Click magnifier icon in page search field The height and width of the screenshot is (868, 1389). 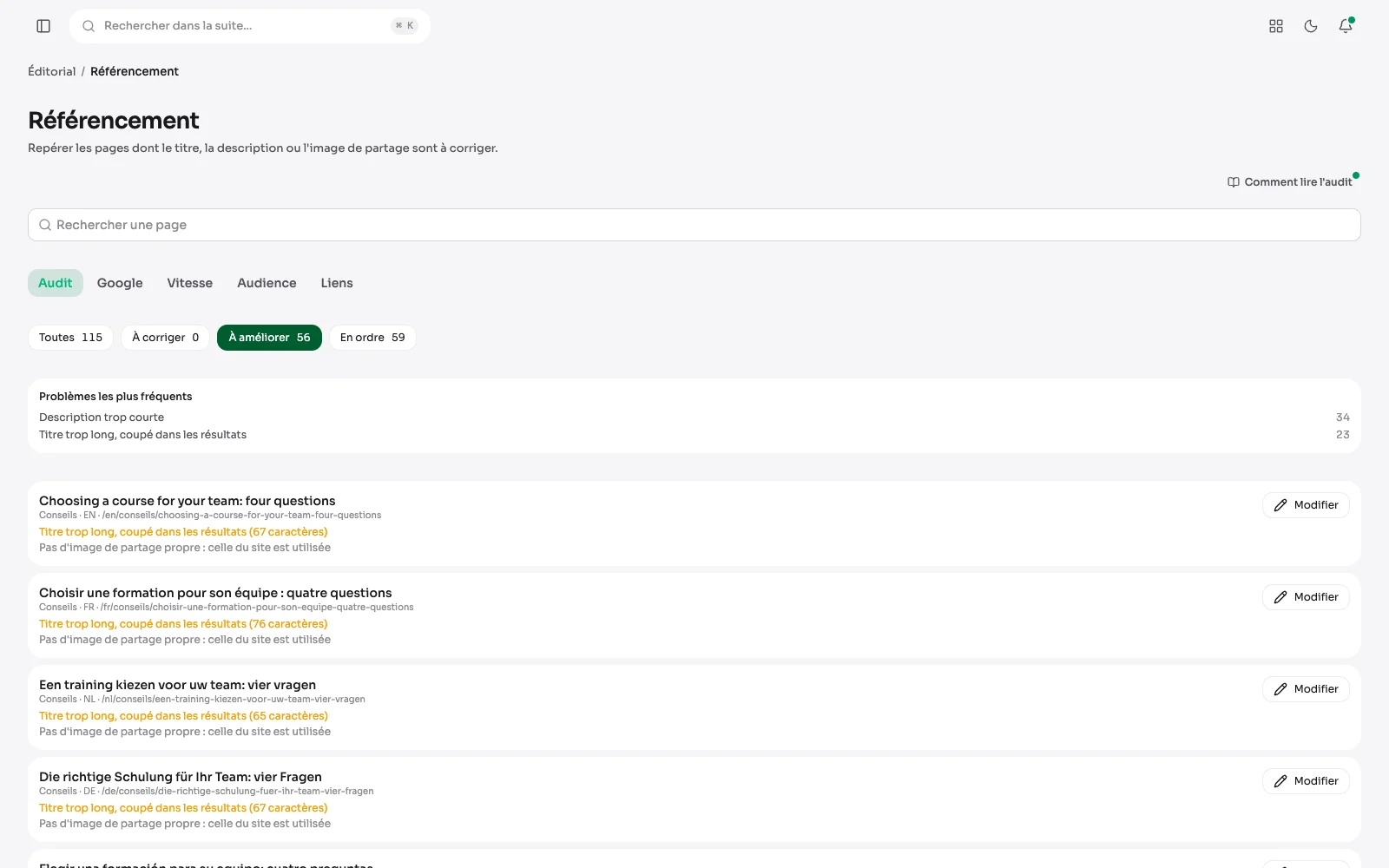45,225
